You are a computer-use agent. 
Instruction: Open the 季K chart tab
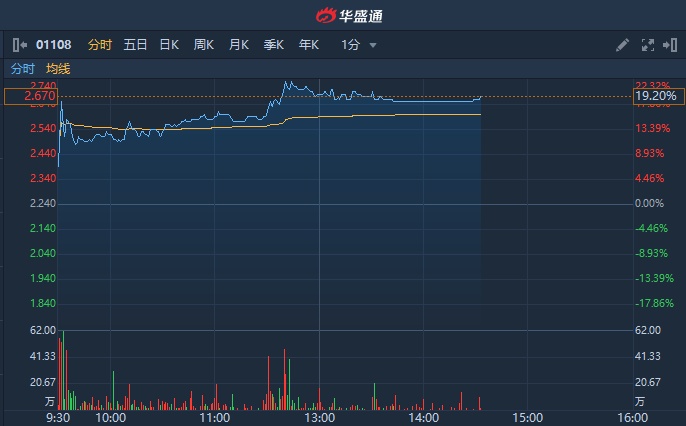273,45
